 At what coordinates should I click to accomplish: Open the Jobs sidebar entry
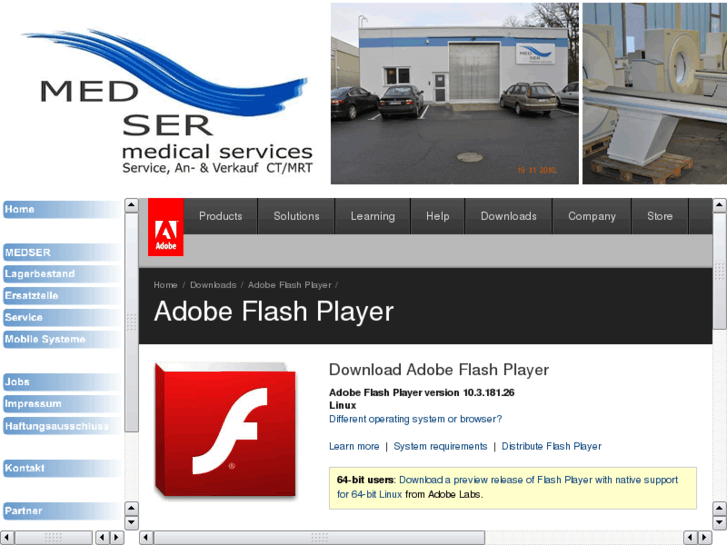coord(62,382)
